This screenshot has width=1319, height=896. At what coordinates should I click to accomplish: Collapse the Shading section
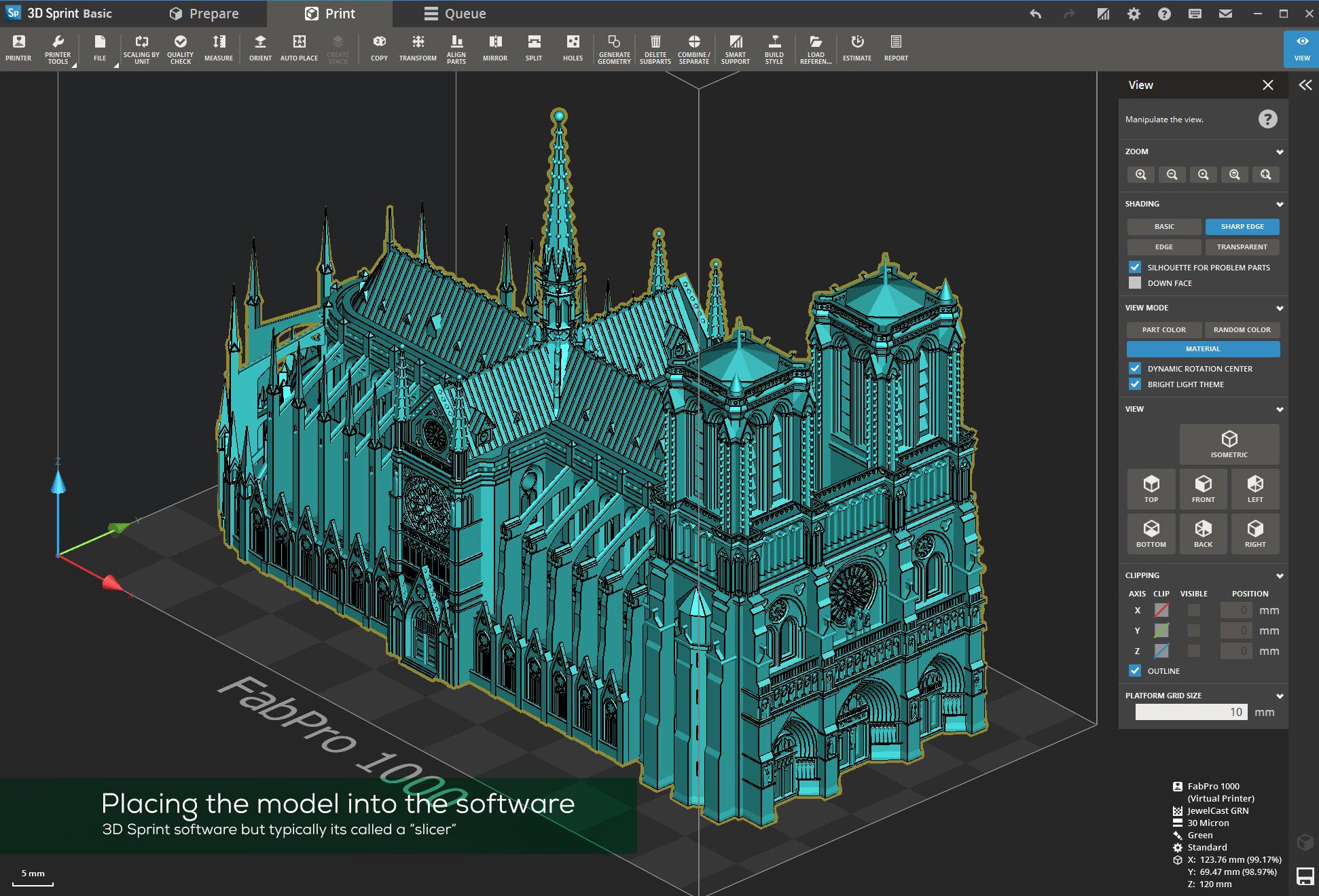[1280, 204]
